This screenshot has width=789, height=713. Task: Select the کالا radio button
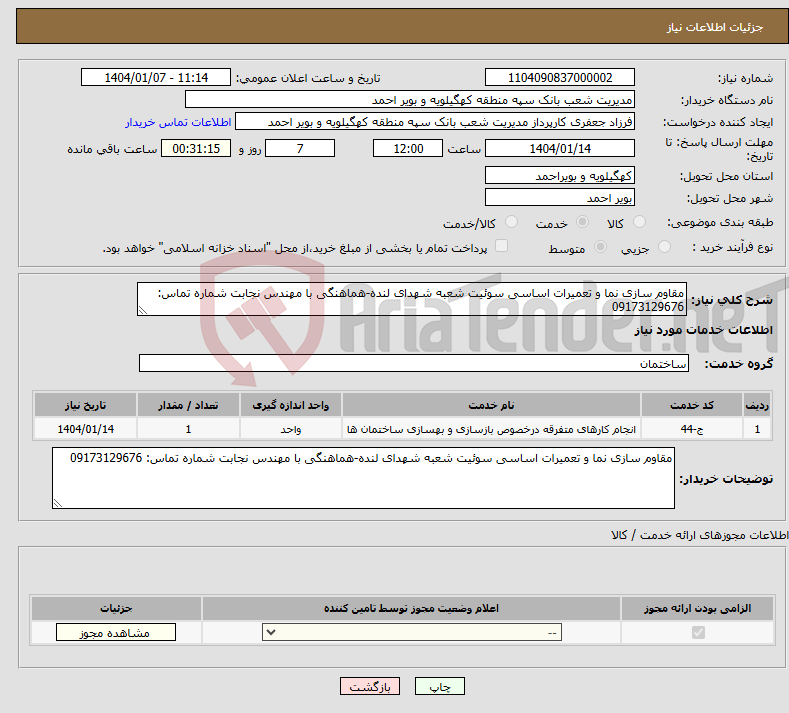pyautogui.click(x=640, y=221)
